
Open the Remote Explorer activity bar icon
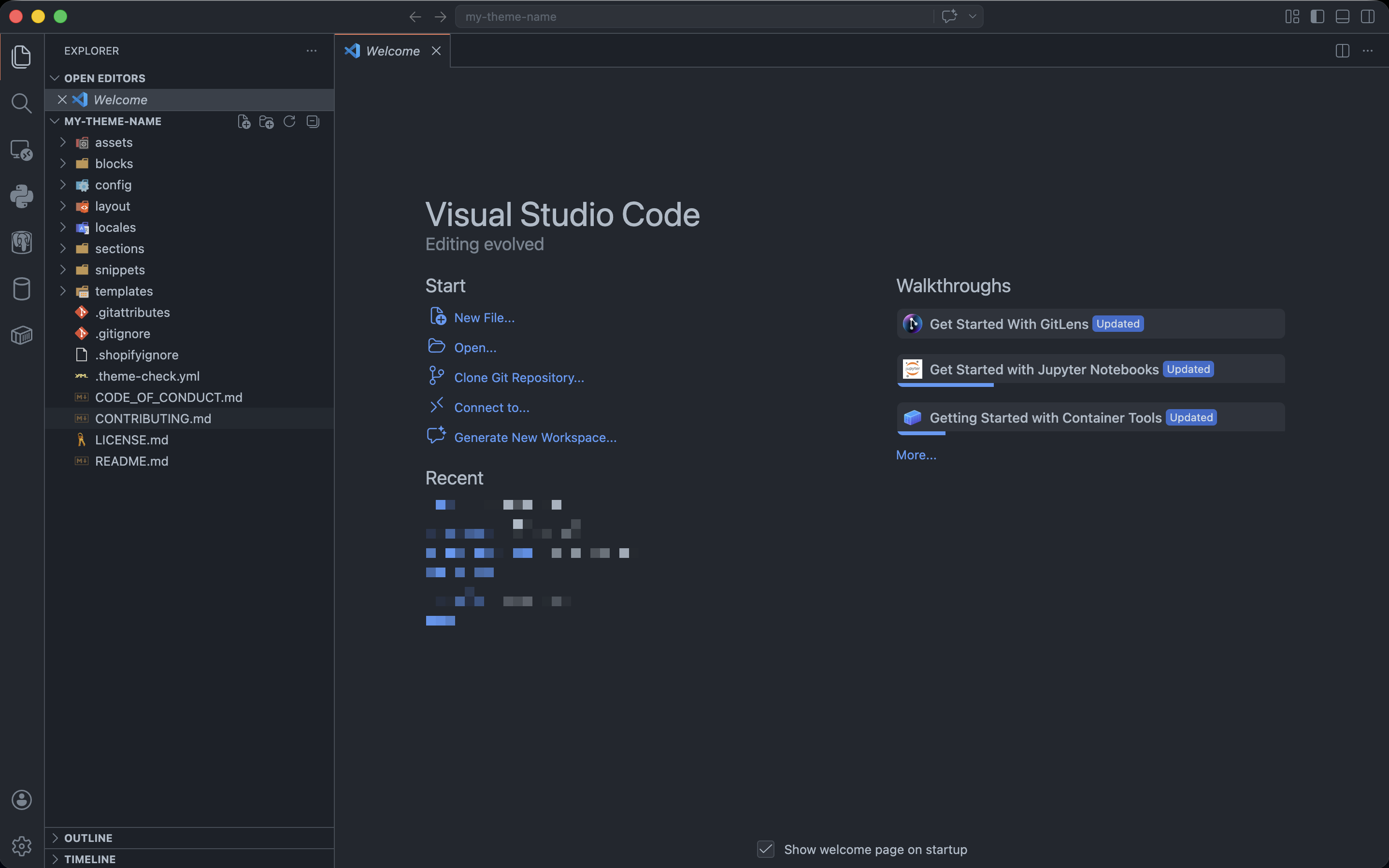coord(21,150)
